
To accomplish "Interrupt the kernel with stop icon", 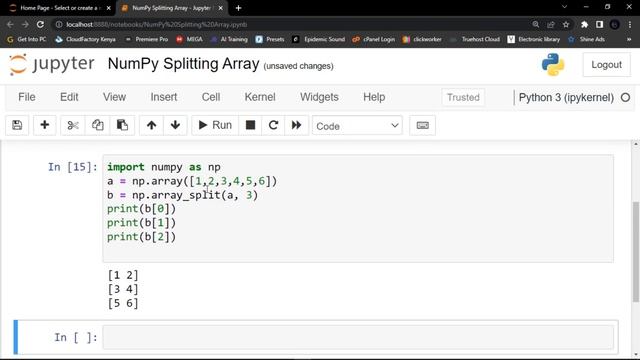I will (250, 125).
